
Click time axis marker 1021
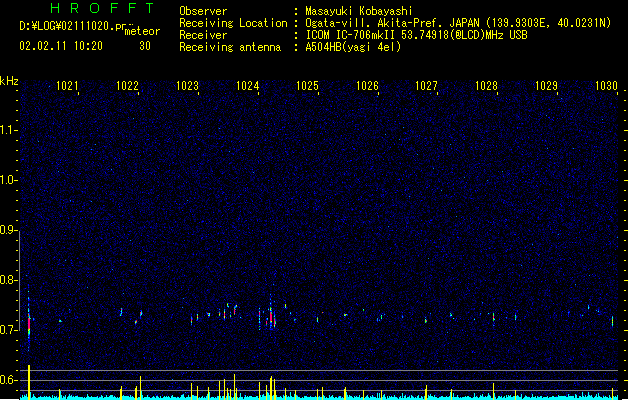tap(67, 86)
